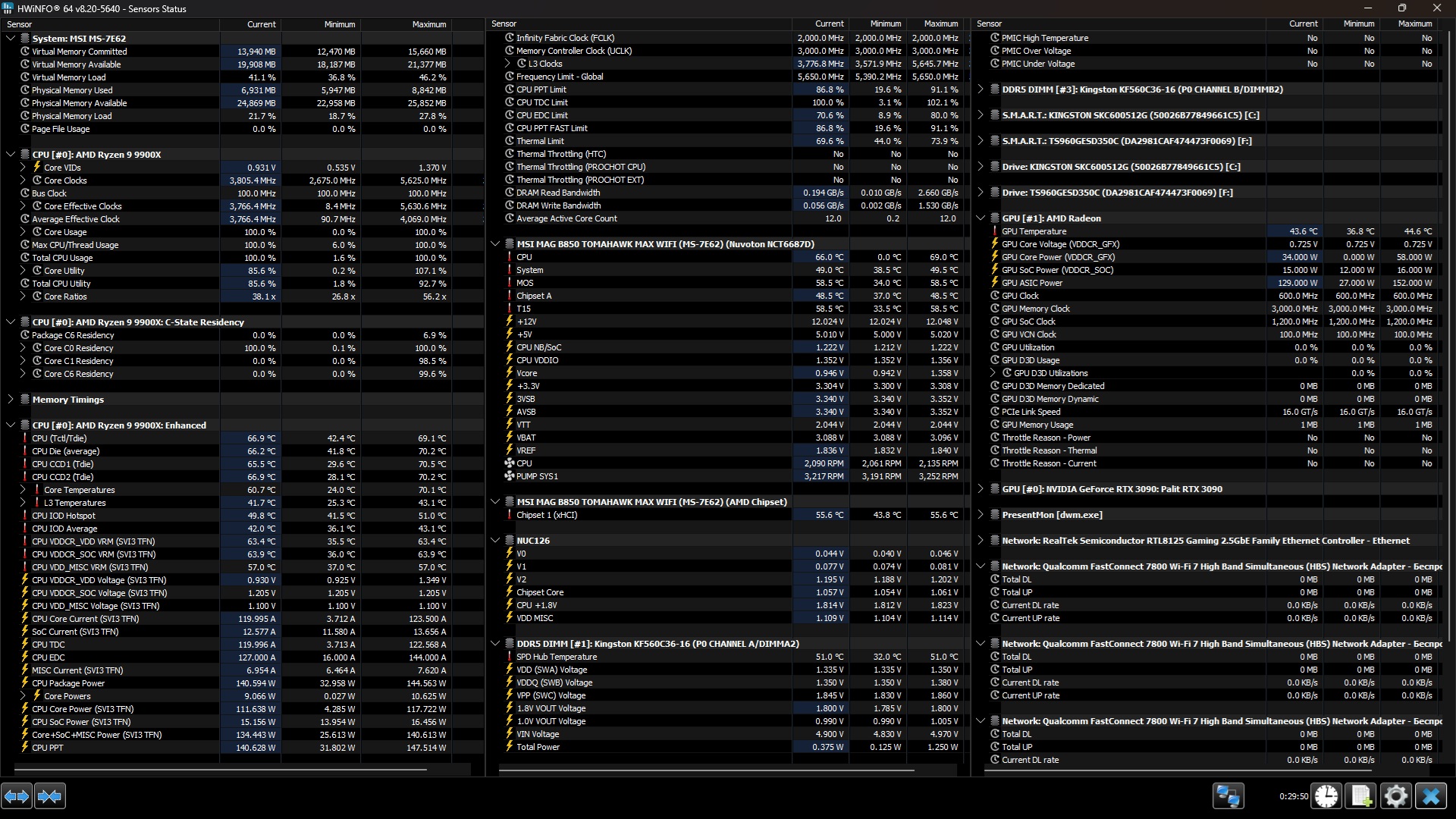Click the icon beside PCIe Link Speed

point(995,412)
